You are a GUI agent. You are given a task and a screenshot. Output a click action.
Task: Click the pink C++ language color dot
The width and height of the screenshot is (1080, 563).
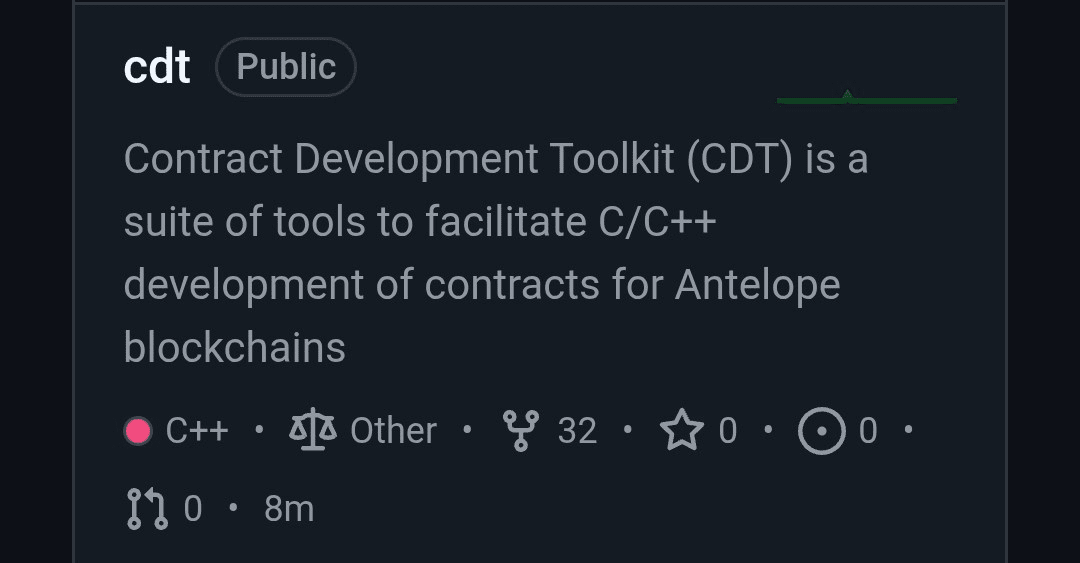pos(138,431)
